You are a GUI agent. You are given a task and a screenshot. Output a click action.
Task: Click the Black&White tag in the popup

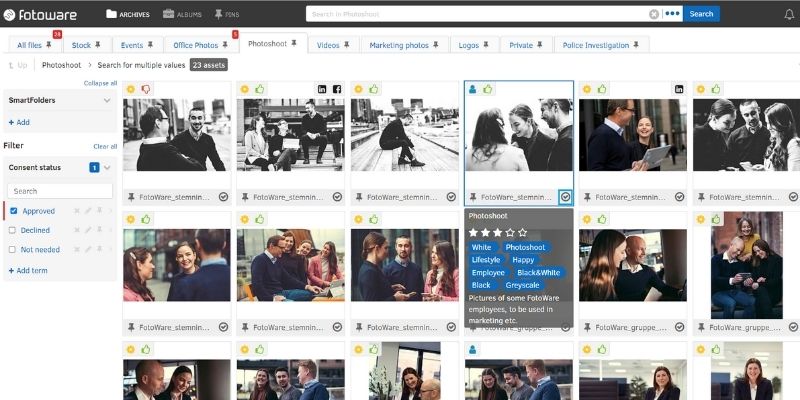tap(538, 272)
